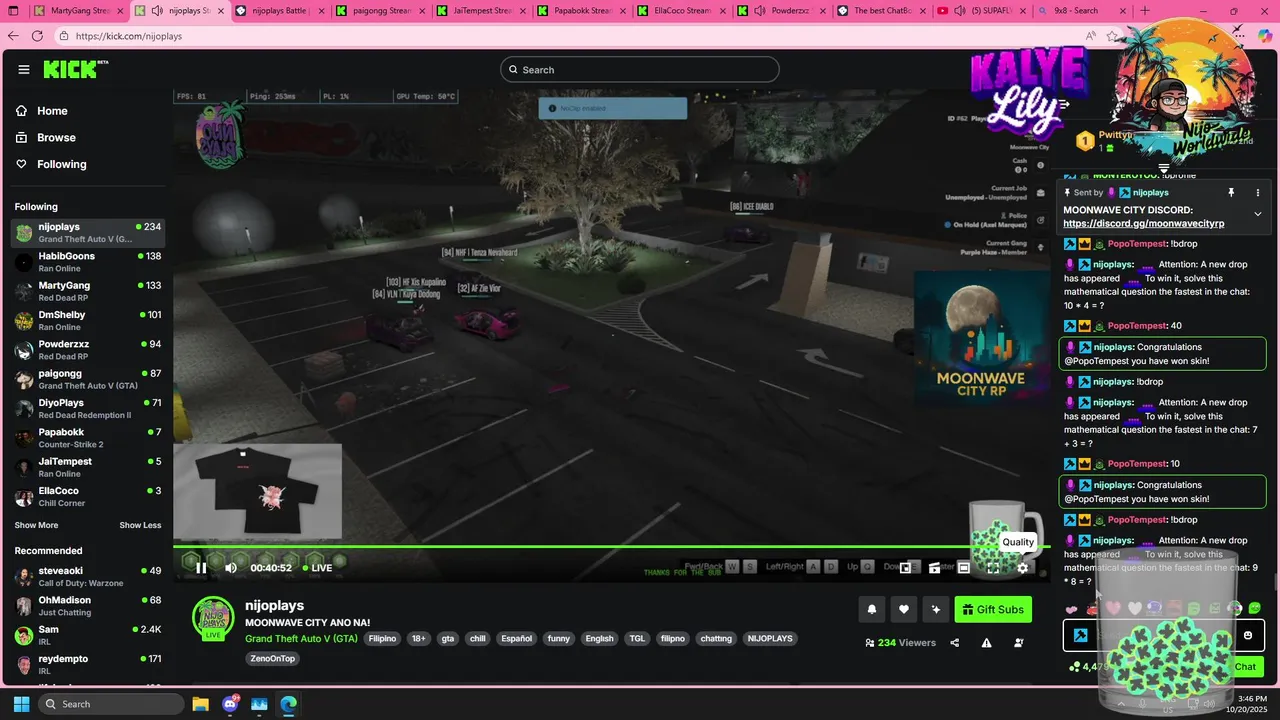
Task: Open the MartyGang channel in Following list
Action: (x=88, y=291)
